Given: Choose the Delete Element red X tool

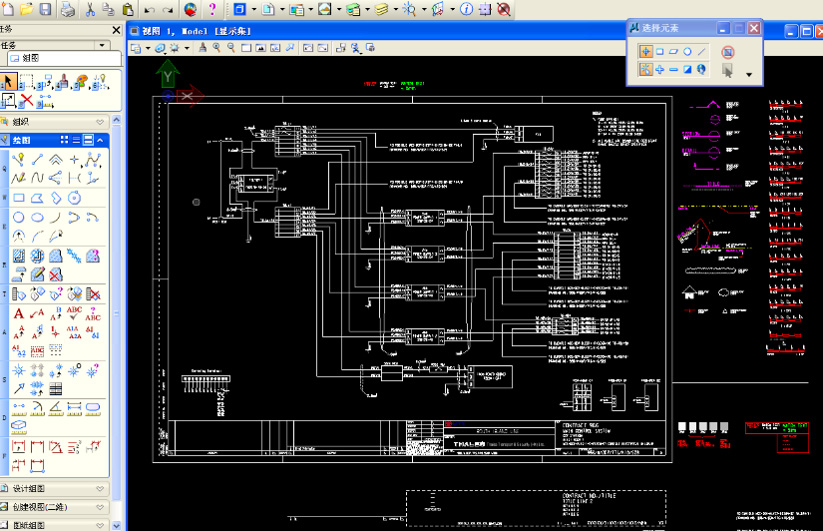Looking at the screenshot, I should pos(26,100).
